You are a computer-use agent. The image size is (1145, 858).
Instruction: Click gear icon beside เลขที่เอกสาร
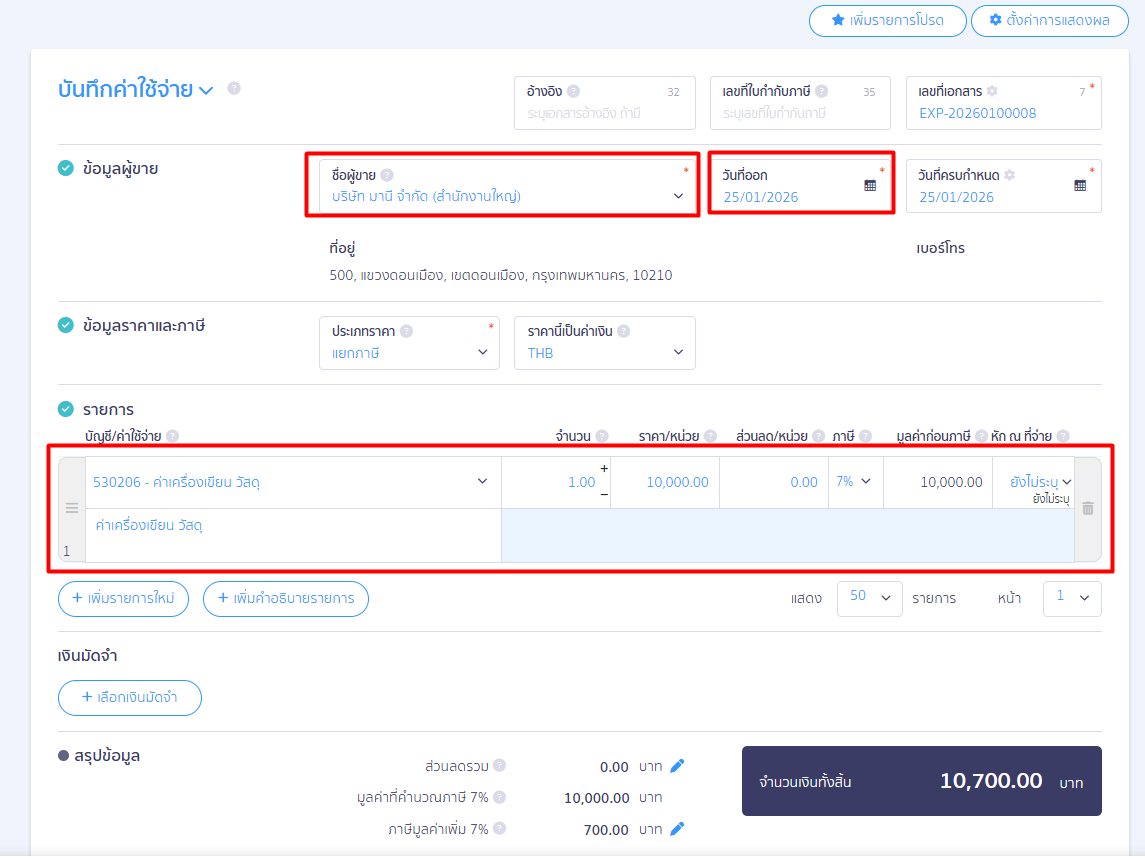[992, 91]
